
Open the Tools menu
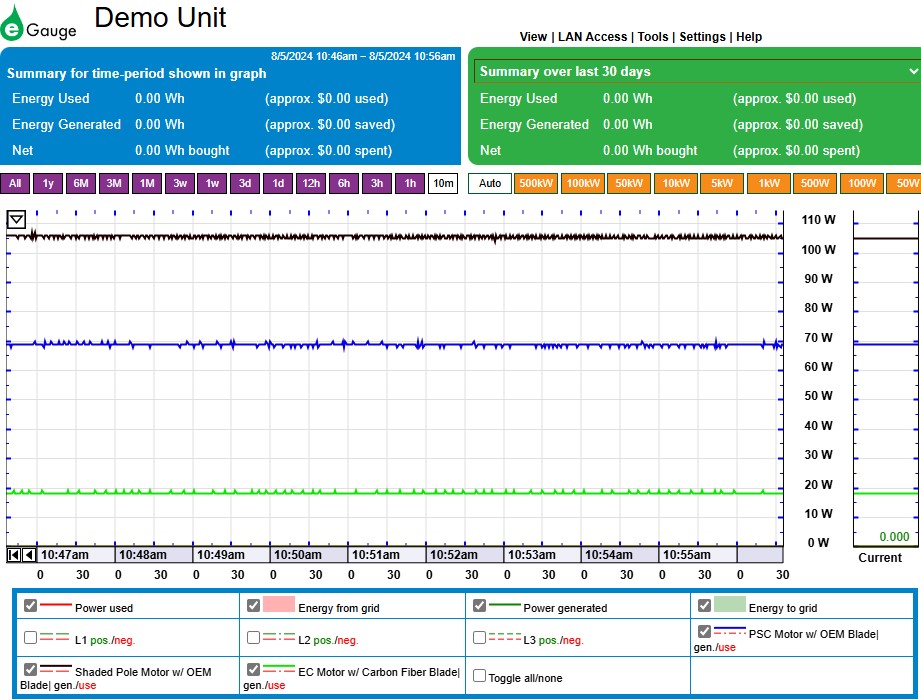[653, 37]
